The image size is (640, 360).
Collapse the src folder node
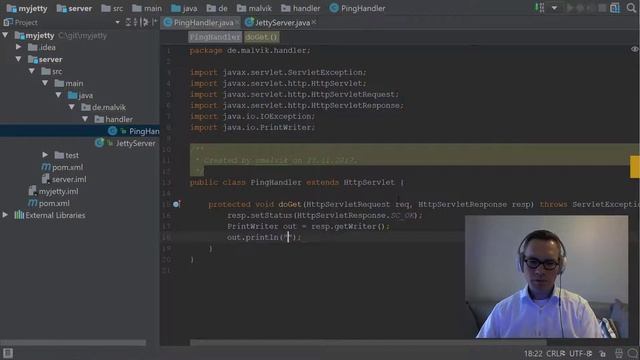[x=32, y=71]
